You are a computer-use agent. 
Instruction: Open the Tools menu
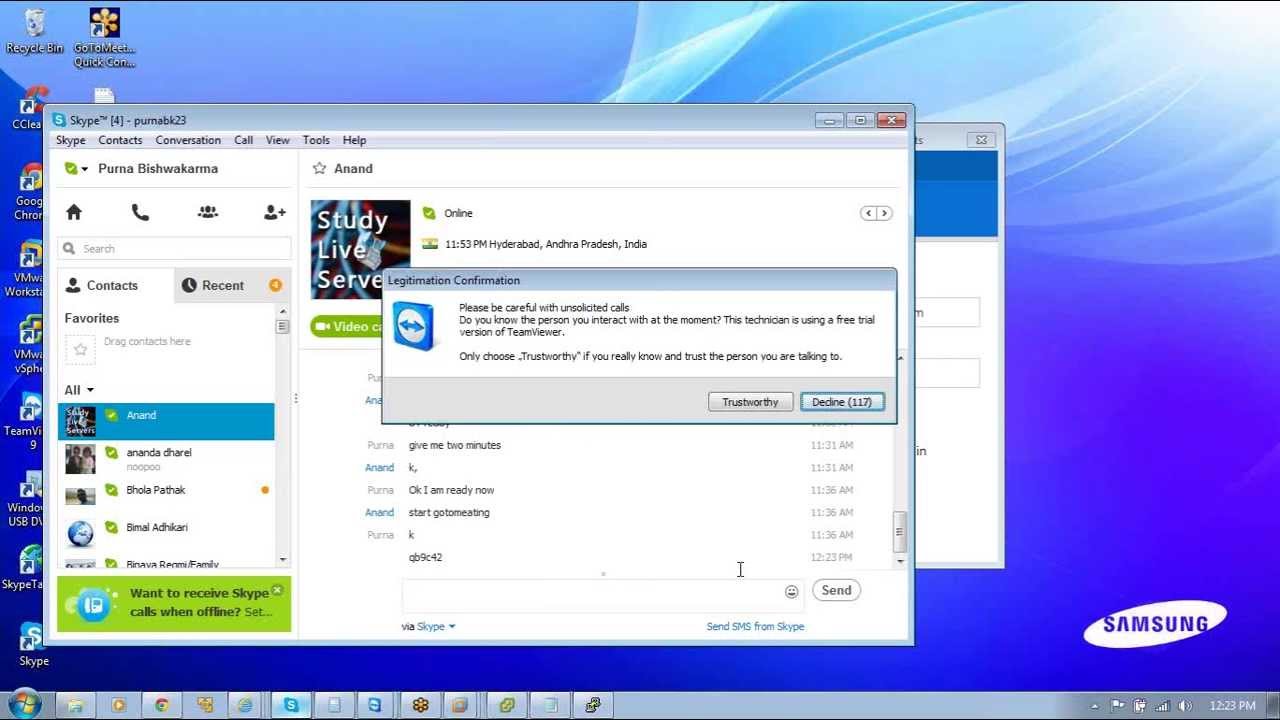(x=316, y=140)
